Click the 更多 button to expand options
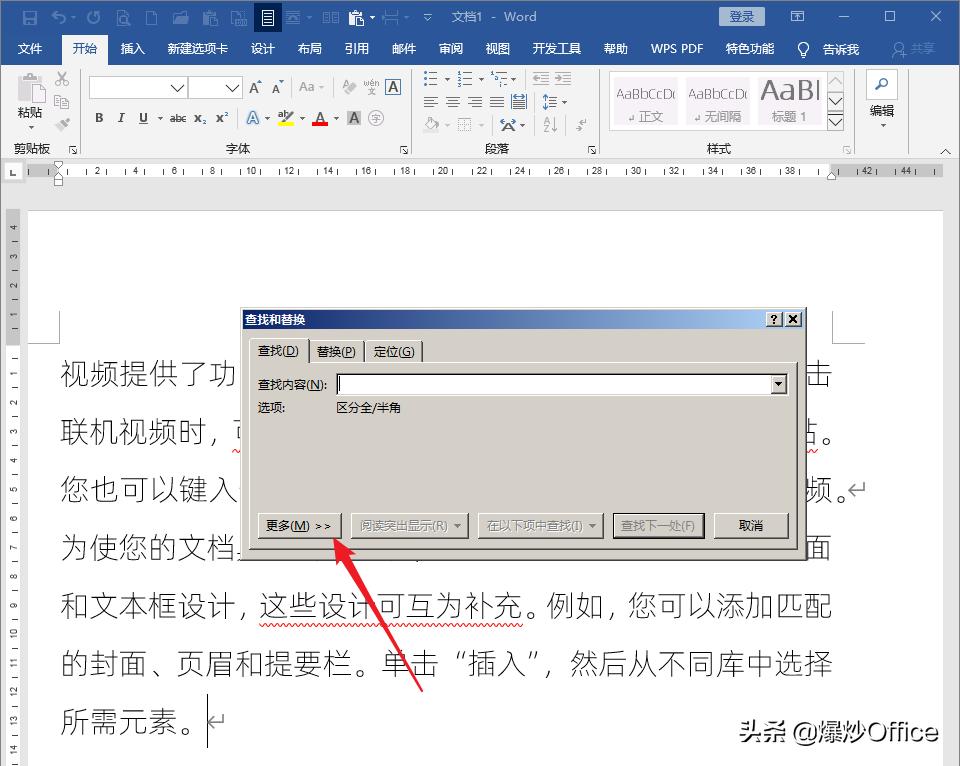The height and width of the screenshot is (766, 960). click(x=298, y=525)
